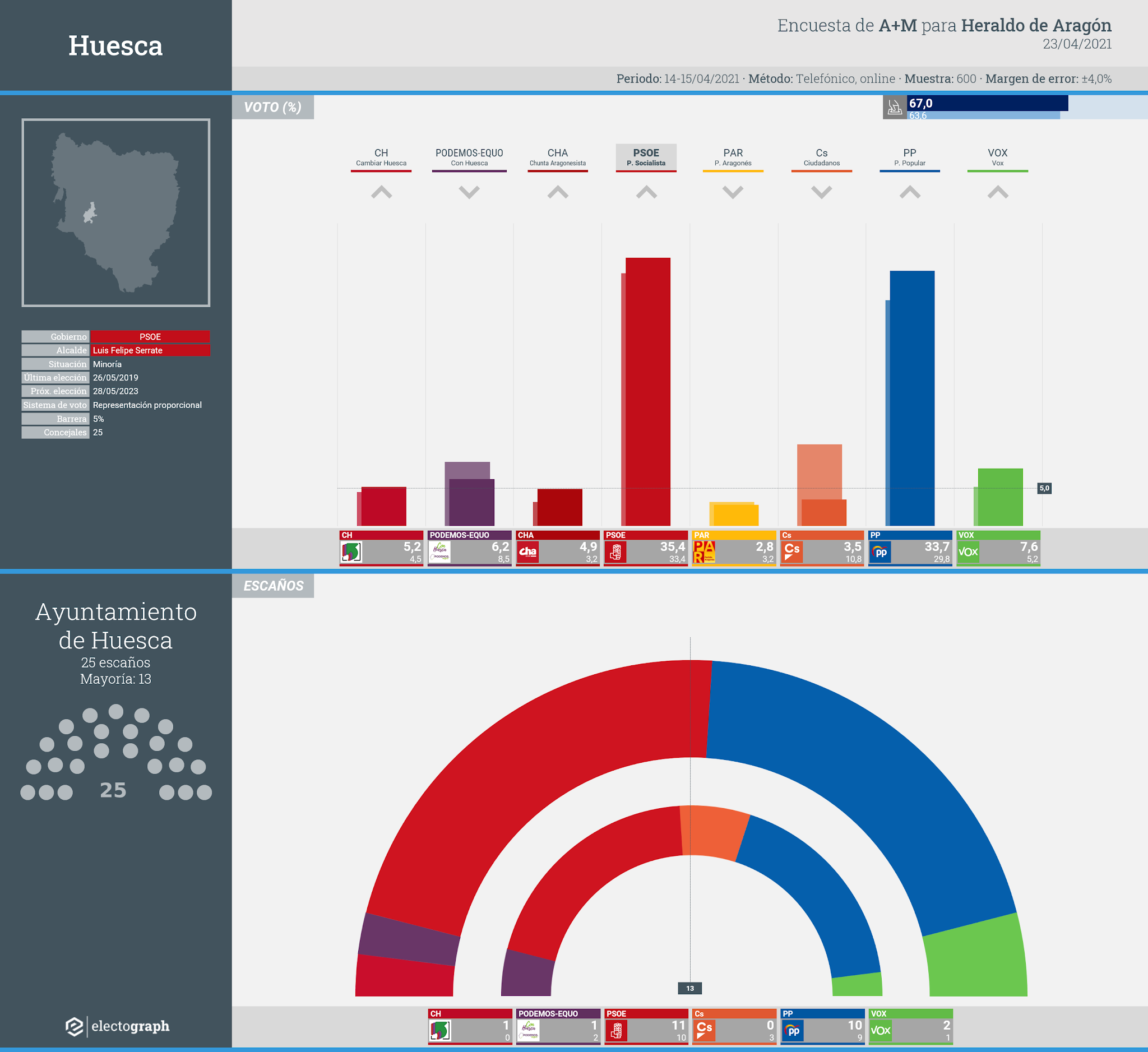The height and width of the screenshot is (1052, 1148).
Task: Click the 13 majority marker
Action: pyautogui.click(x=689, y=988)
